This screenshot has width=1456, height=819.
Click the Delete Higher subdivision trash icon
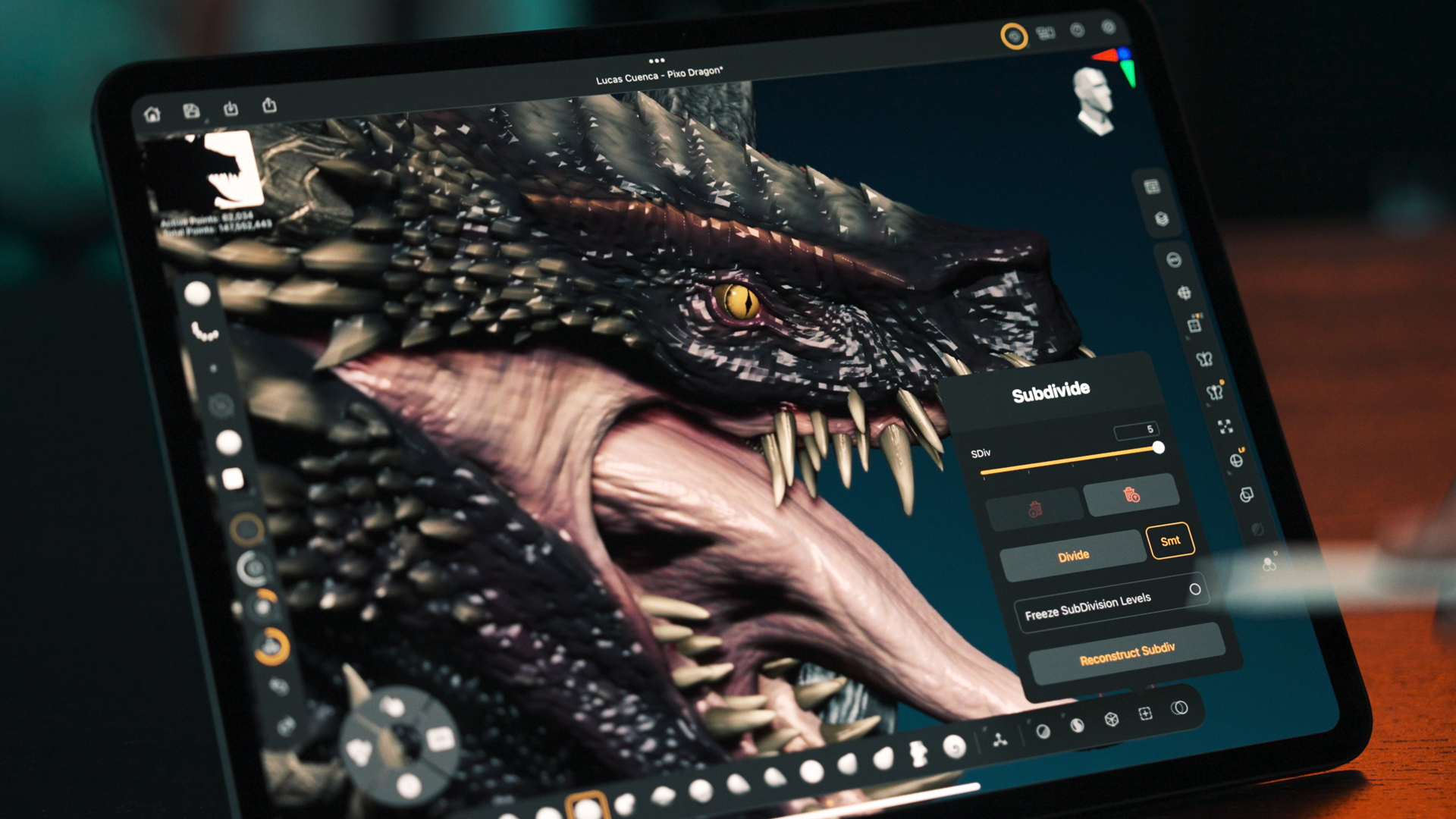tap(1131, 495)
